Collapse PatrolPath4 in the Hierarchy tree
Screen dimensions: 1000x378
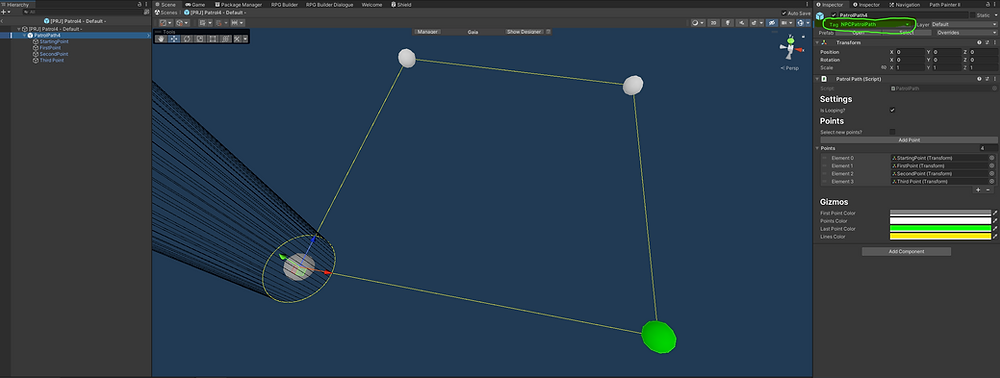(x=24, y=35)
